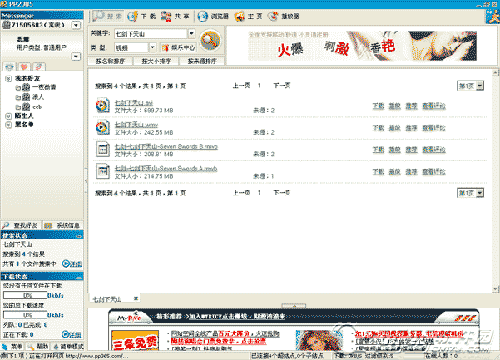Collapse the 我的好友 friends group
The width and height of the screenshot is (500, 360).
(9, 79)
